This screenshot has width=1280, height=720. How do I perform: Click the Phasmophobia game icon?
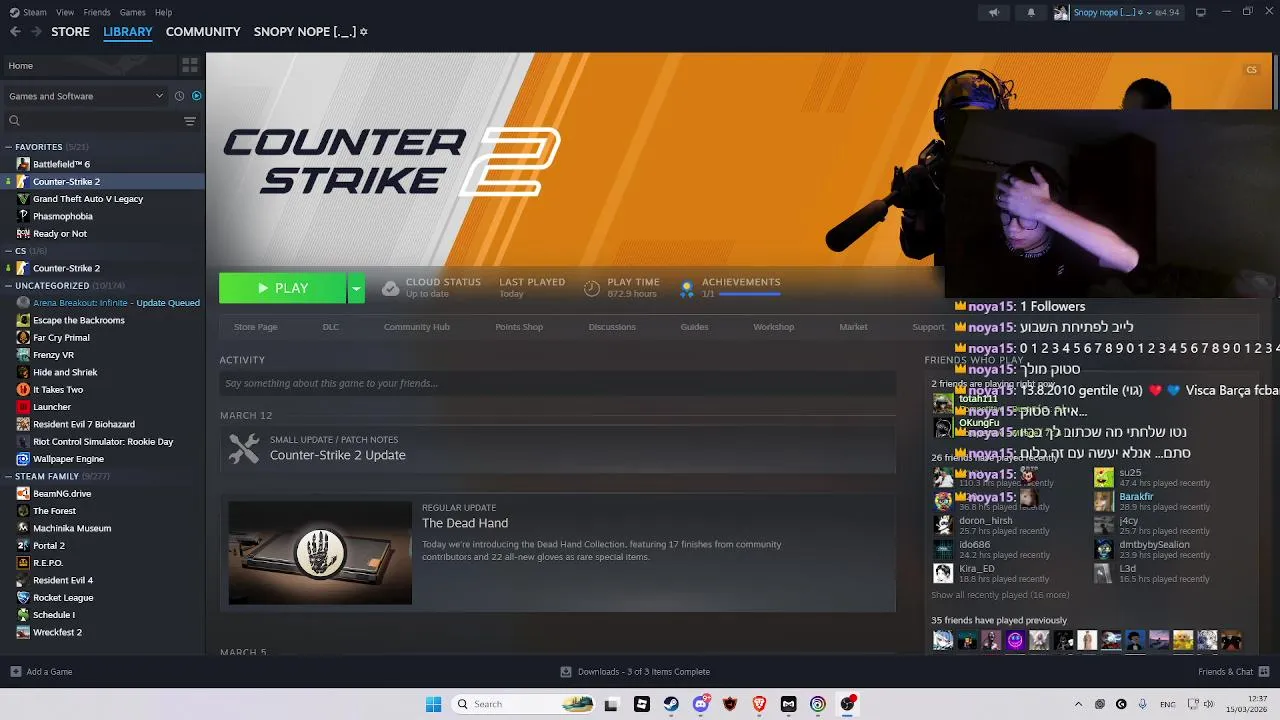point(23,216)
